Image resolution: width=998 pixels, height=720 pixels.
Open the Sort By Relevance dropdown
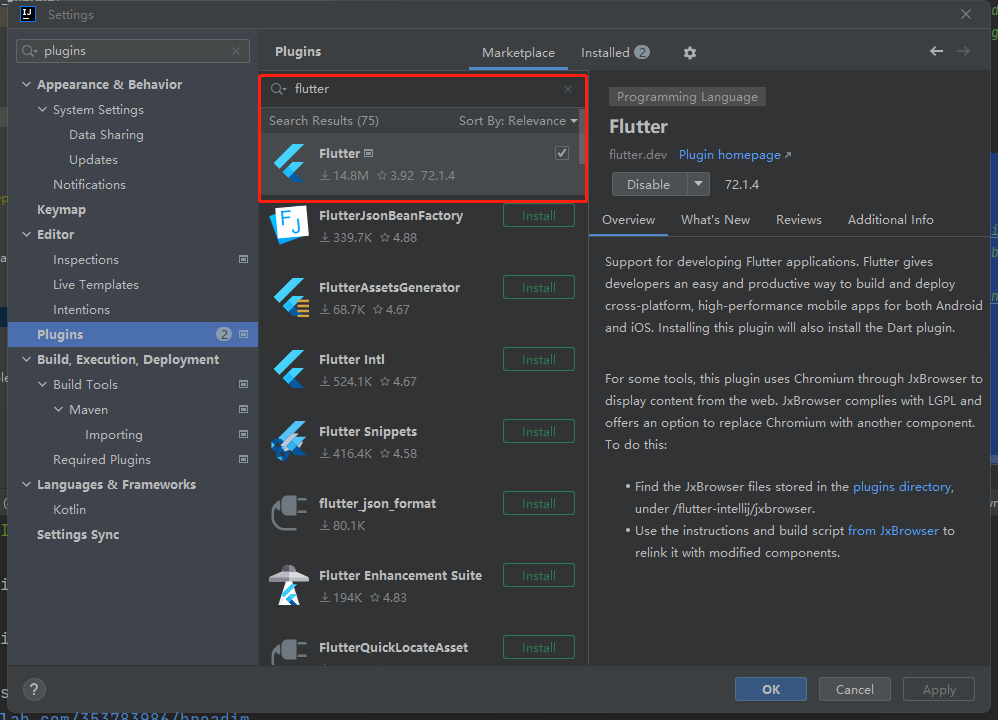pos(518,121)
